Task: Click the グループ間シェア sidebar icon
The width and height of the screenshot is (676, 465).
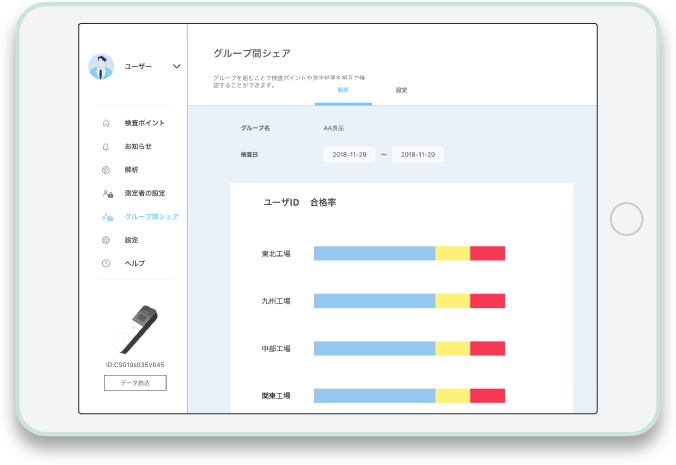Action: (107, 217)
